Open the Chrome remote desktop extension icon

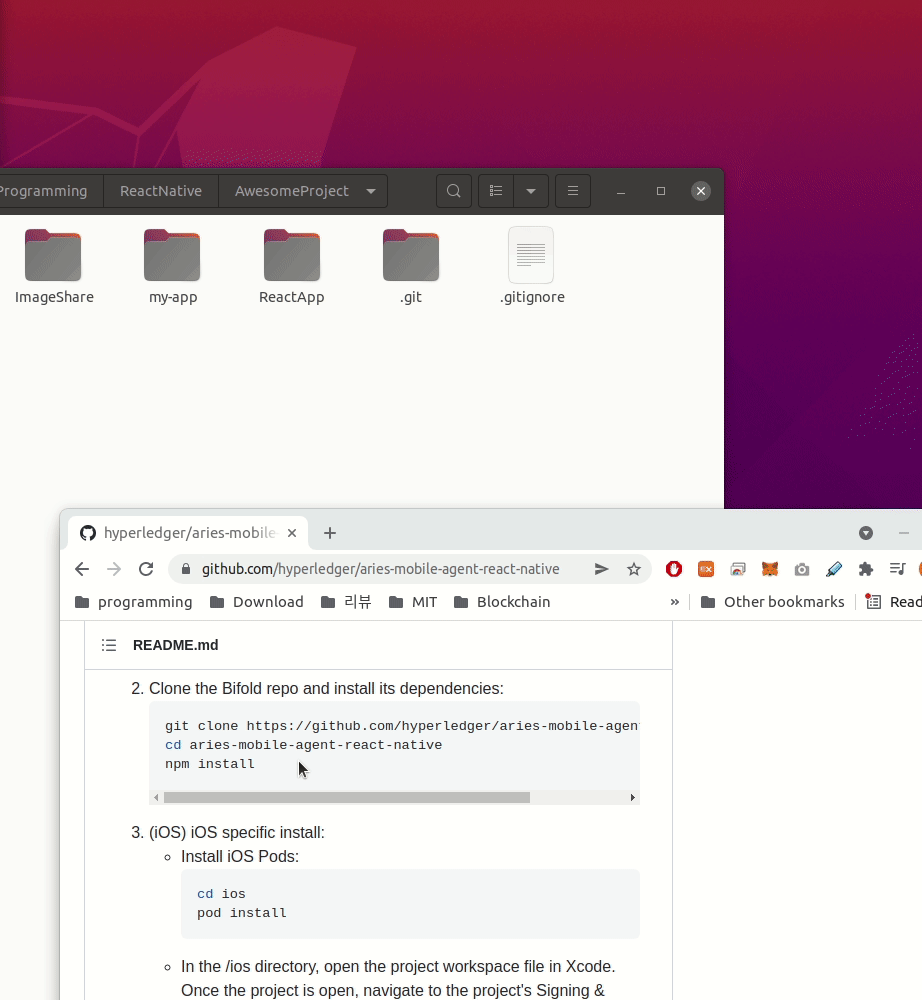pos(738,569)
